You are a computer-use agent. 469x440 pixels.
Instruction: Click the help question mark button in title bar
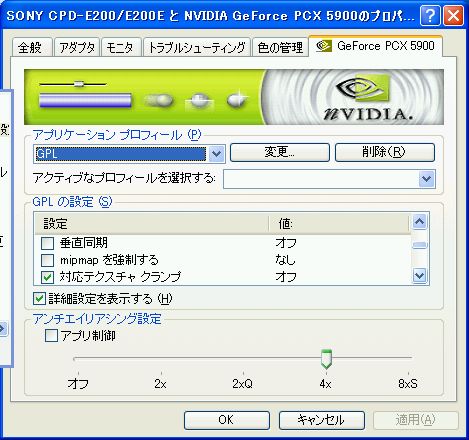(x=430, y=15)
